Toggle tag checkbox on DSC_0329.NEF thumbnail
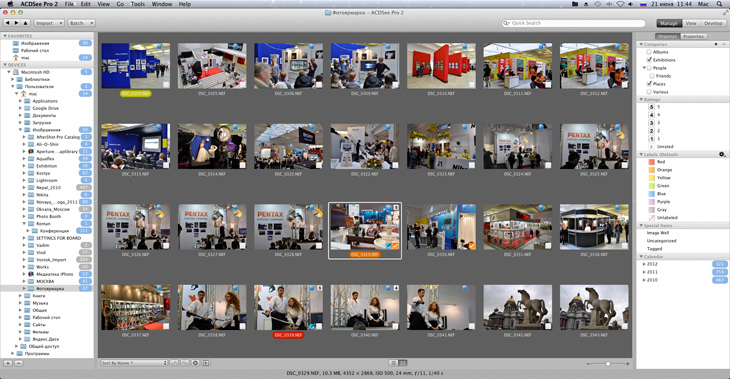The image size is (730, 379). click(395, 245)
